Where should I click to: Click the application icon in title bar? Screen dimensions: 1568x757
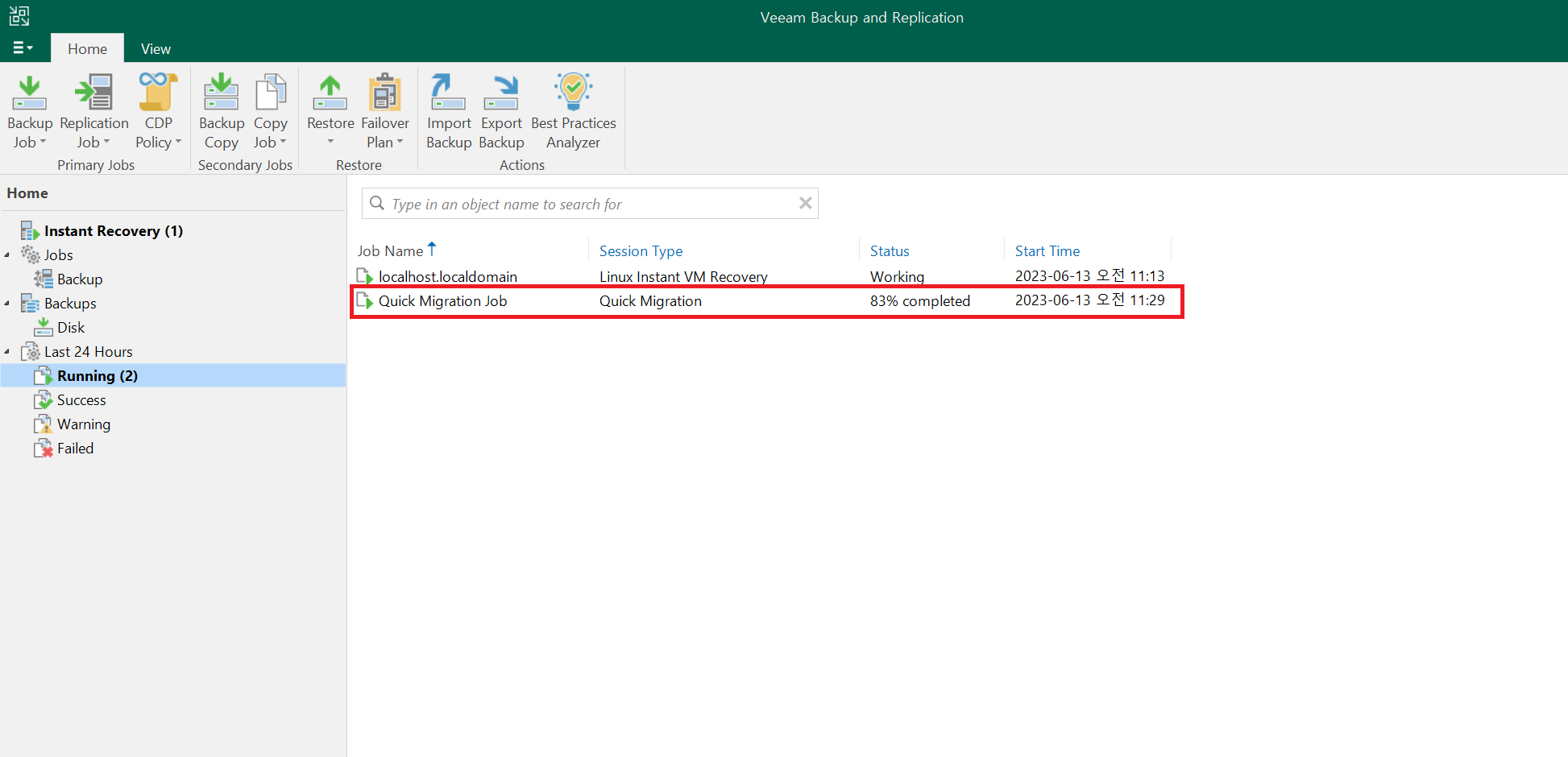pos(19,16)
